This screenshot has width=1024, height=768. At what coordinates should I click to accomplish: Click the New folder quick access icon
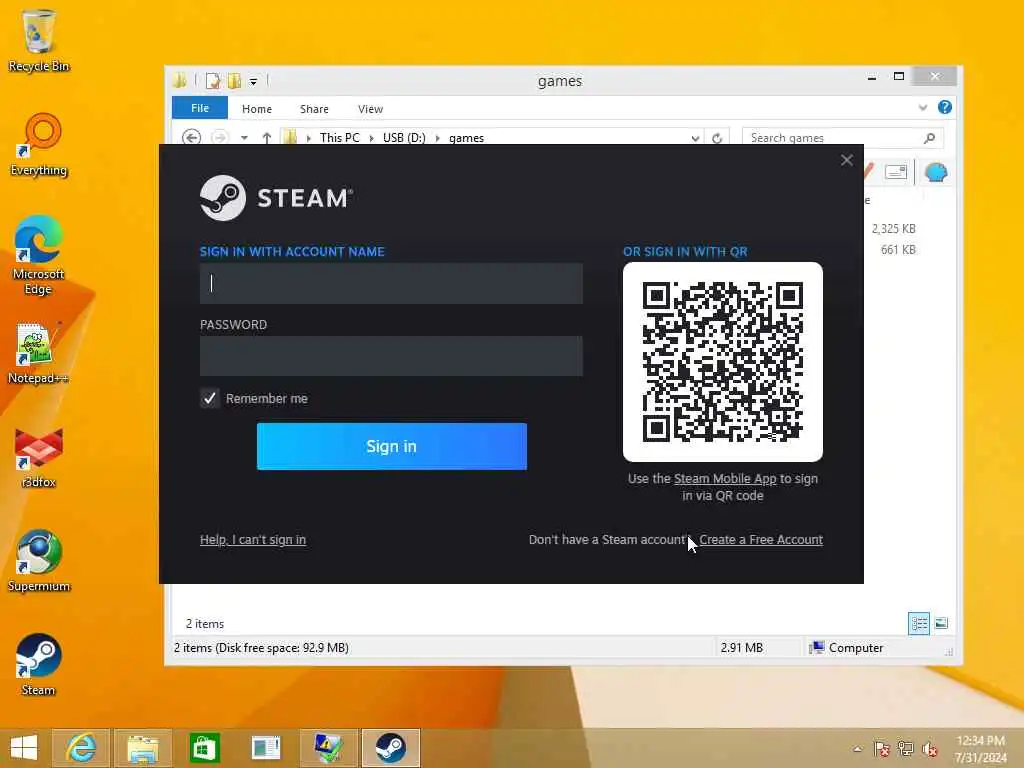coord(234,81)
